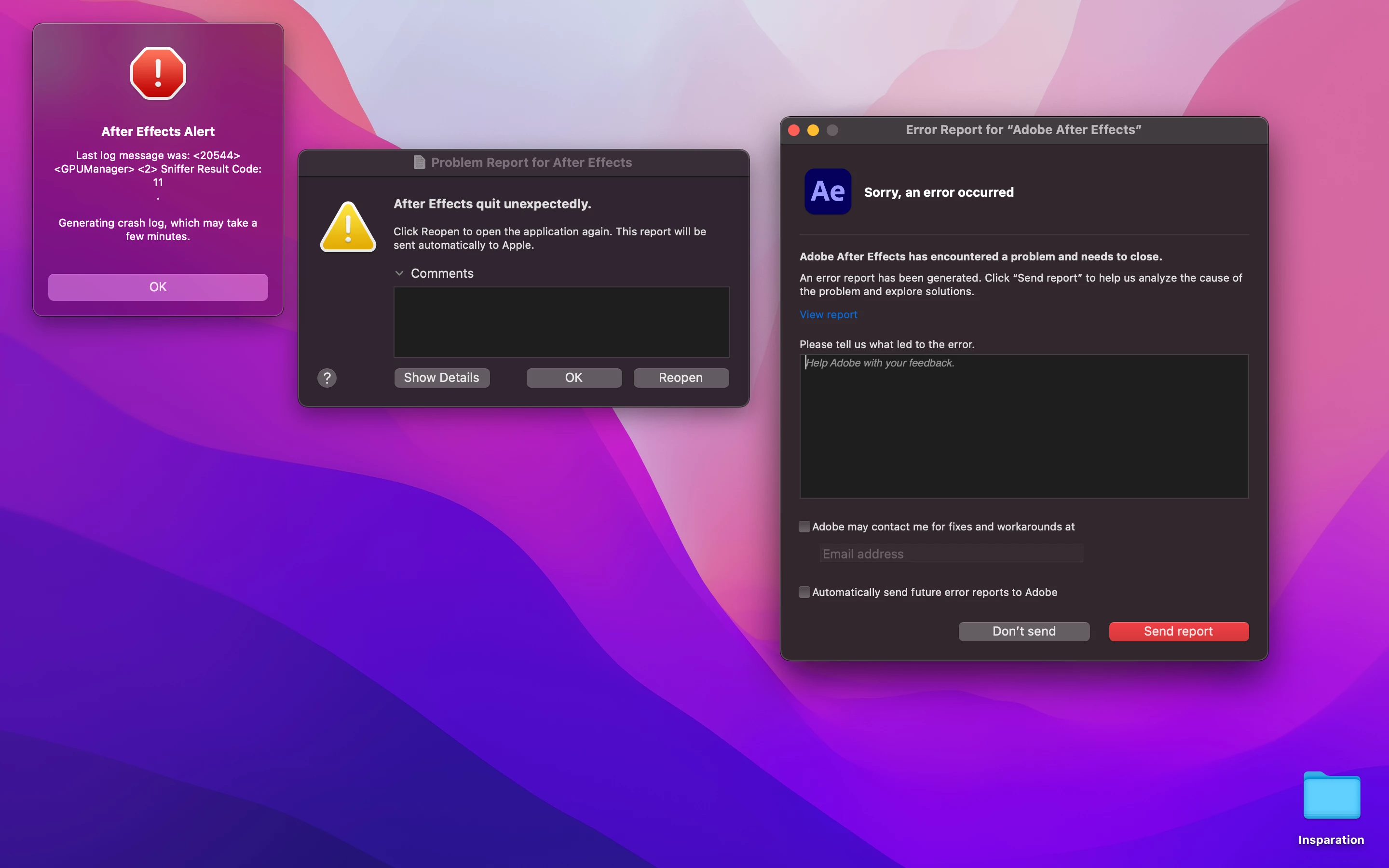Click into the Comments text area
This screenshot has width=1389, height=868.
(x=561, y=322)
